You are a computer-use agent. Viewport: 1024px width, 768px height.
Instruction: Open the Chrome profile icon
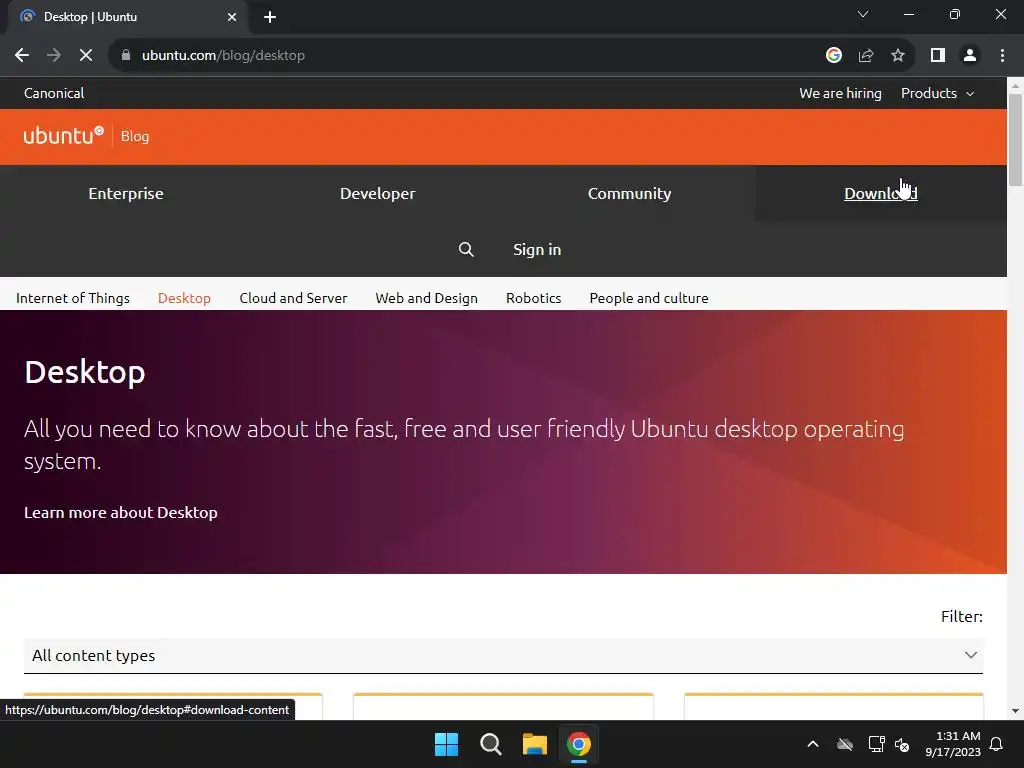coord(970,56)
